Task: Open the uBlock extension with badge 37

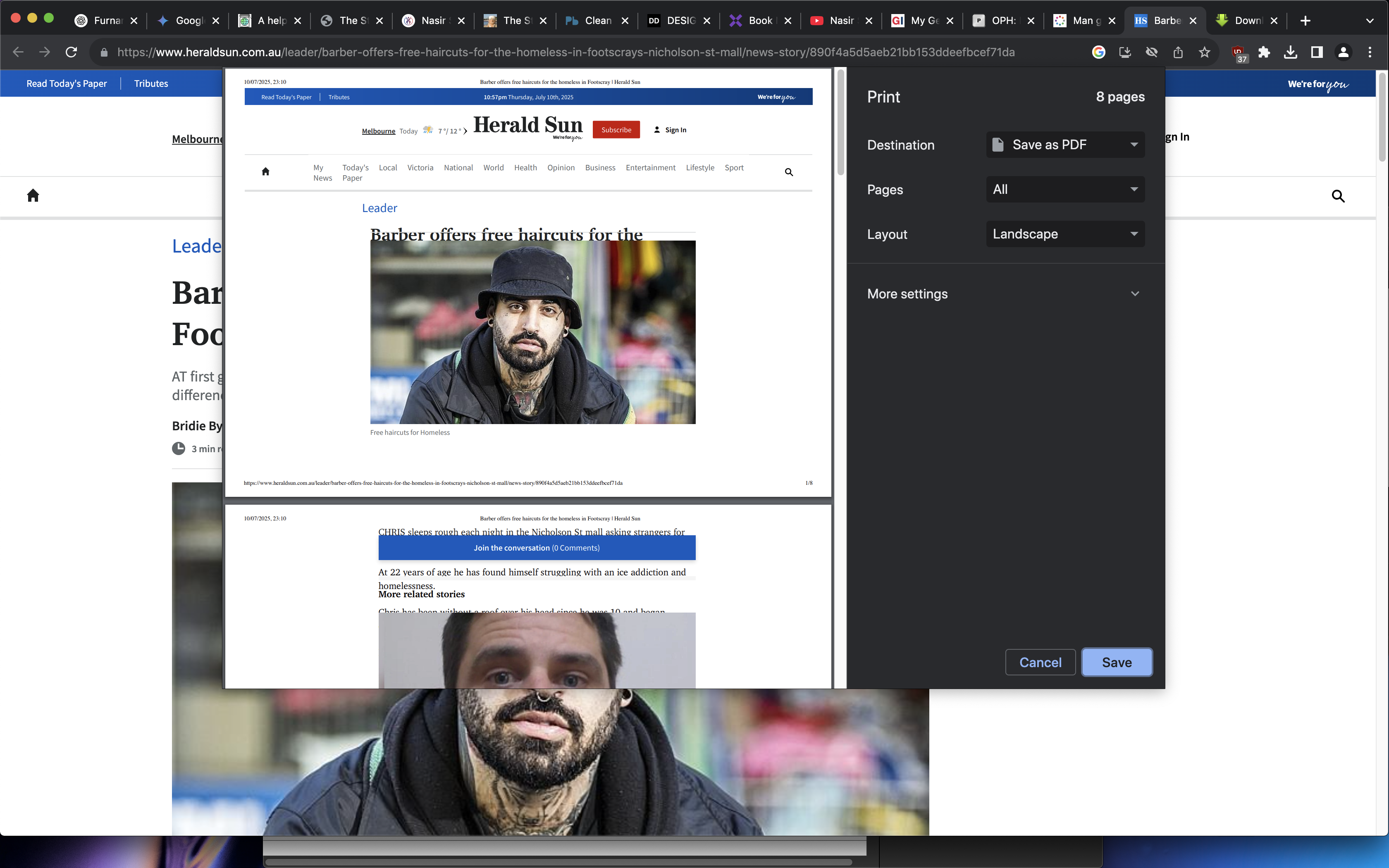Action: [x=1239, y=53]
